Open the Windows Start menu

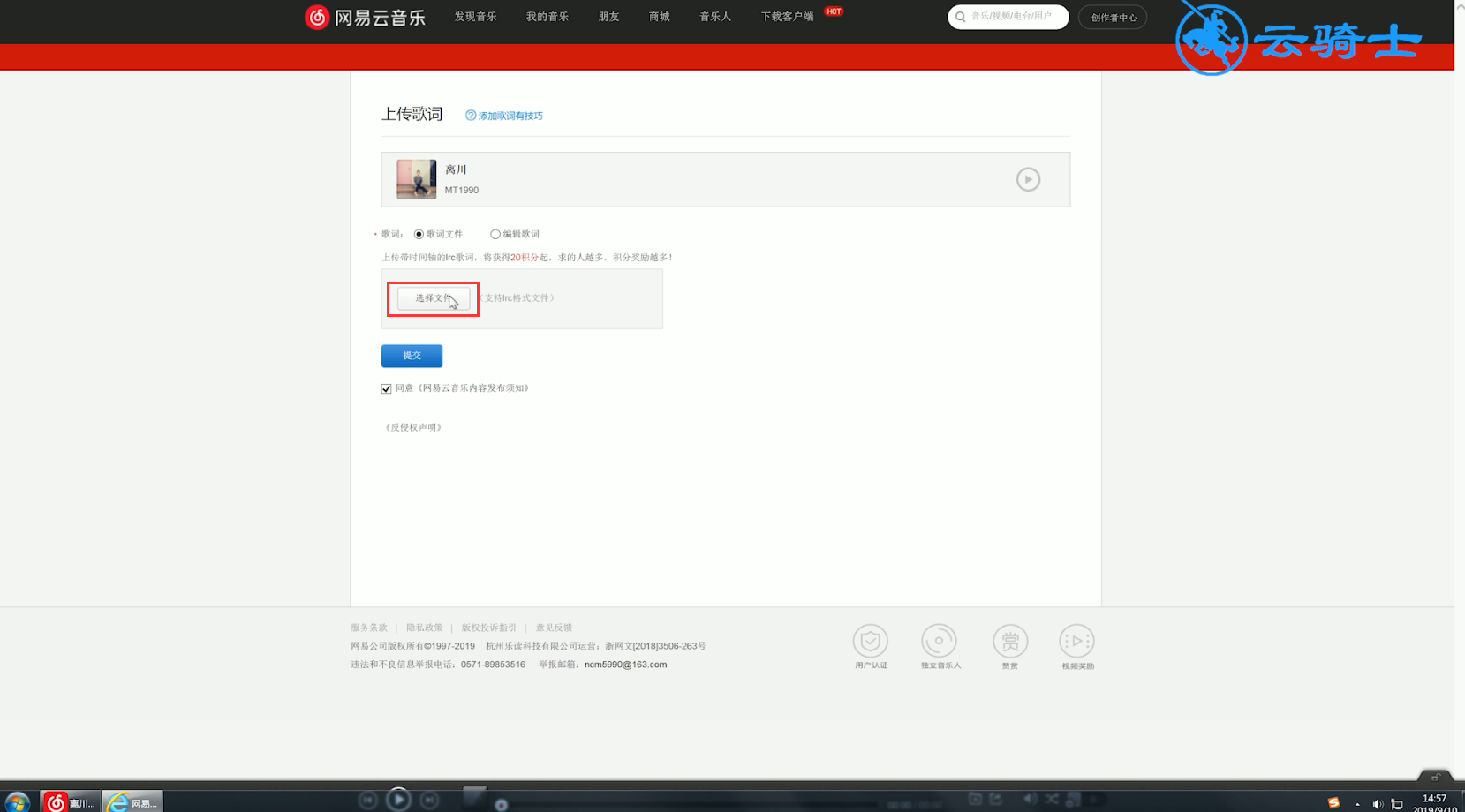click(x=16, y=801)
